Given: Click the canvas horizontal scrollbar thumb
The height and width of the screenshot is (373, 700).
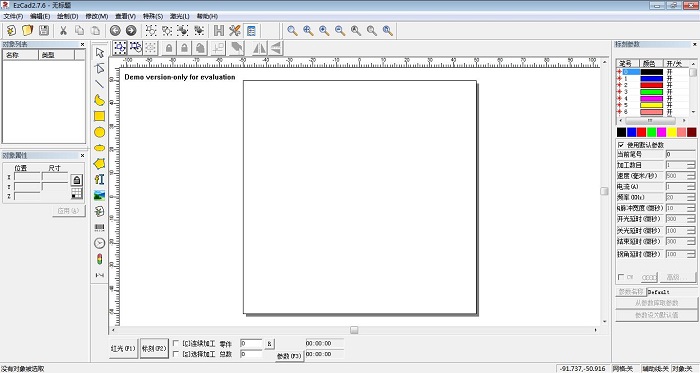Looking at the screenshot, I should pos(354,330).
